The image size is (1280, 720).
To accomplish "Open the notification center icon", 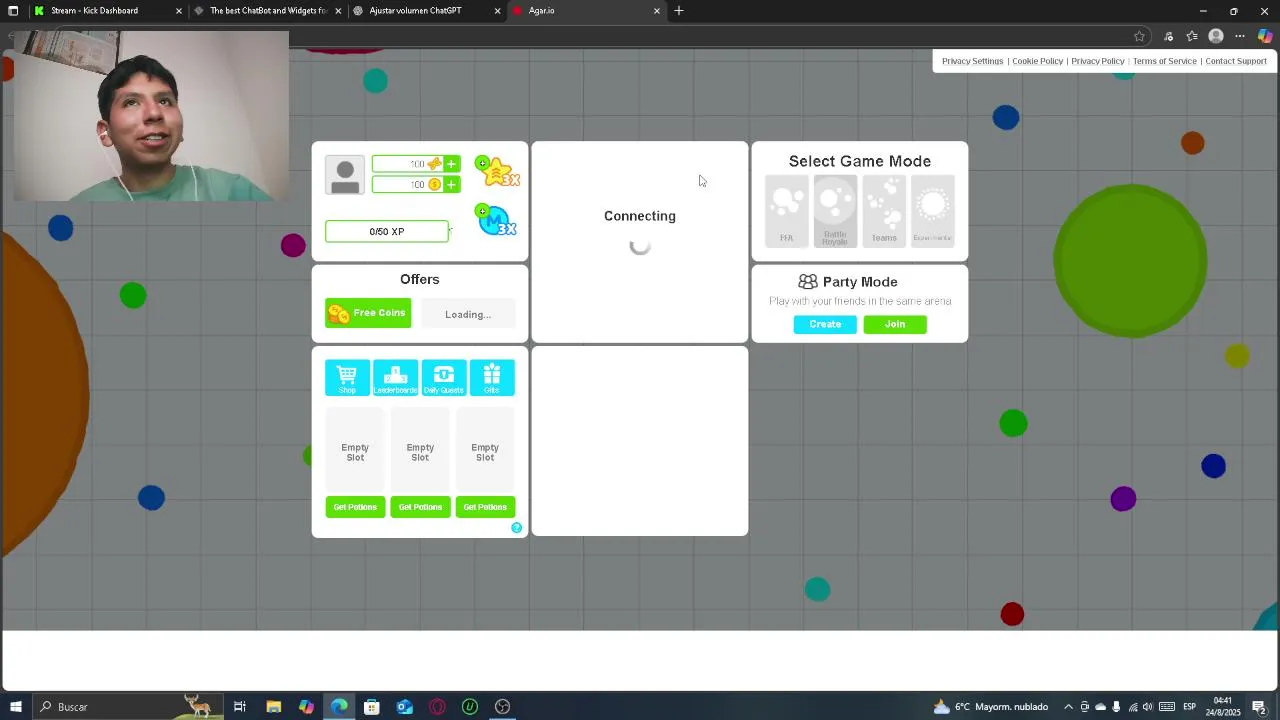I will [1259, 707].
